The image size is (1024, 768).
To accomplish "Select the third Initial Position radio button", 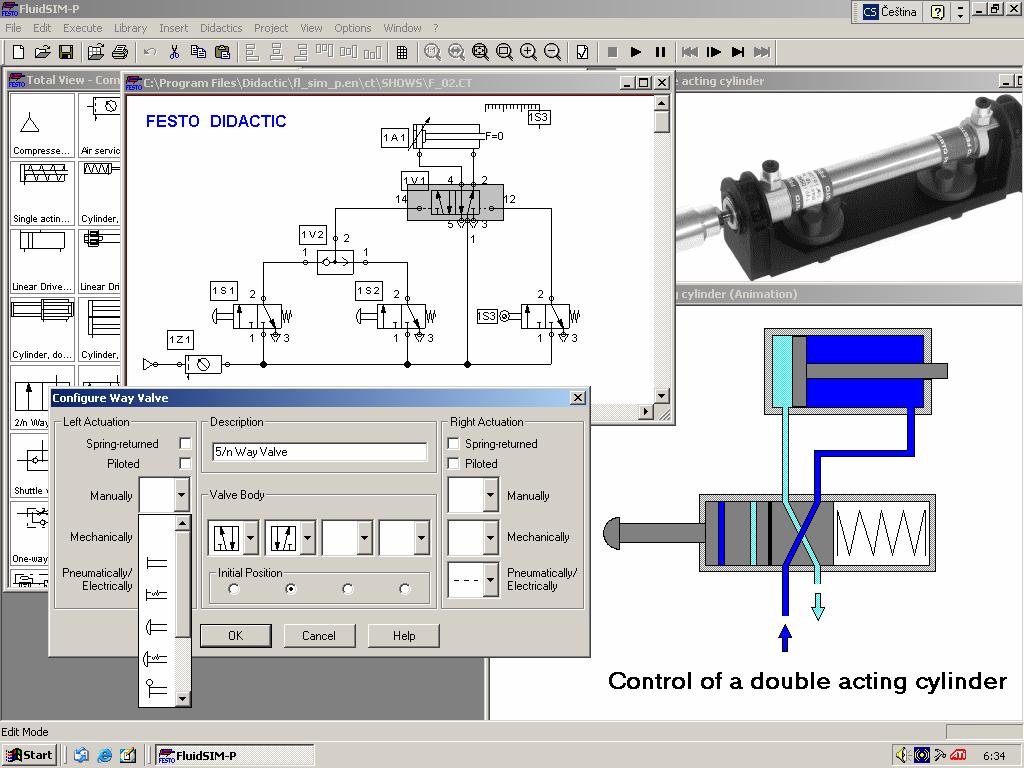I will coord(347,589).
